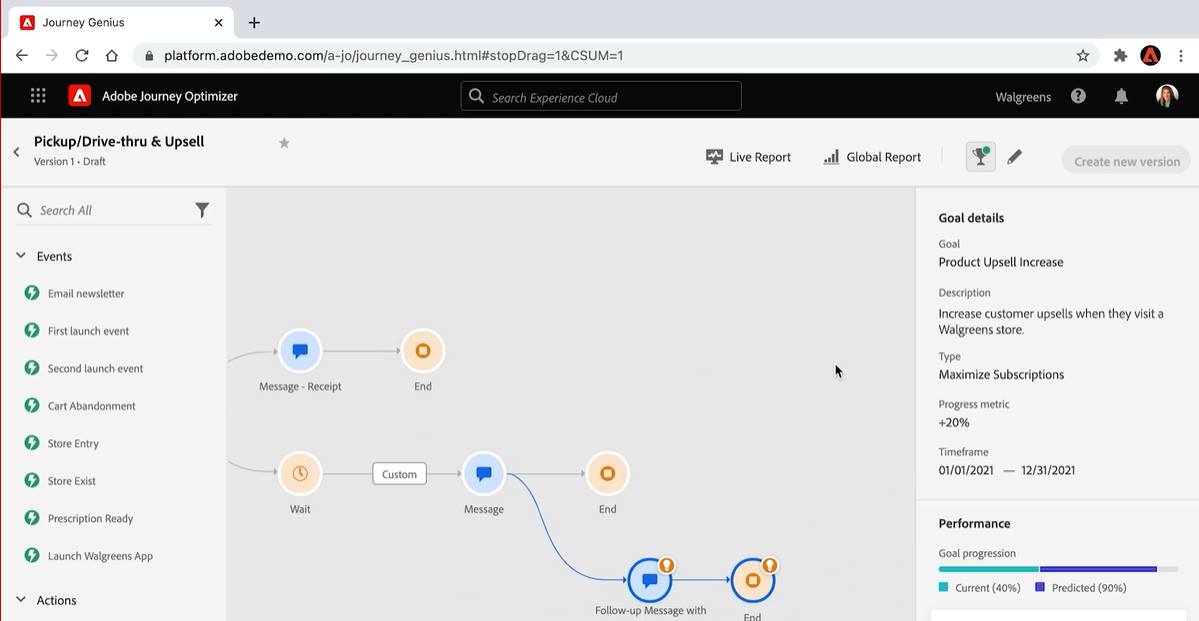Click the First launch event icon
Screen dimensions: 1199x621
[31, 330]
